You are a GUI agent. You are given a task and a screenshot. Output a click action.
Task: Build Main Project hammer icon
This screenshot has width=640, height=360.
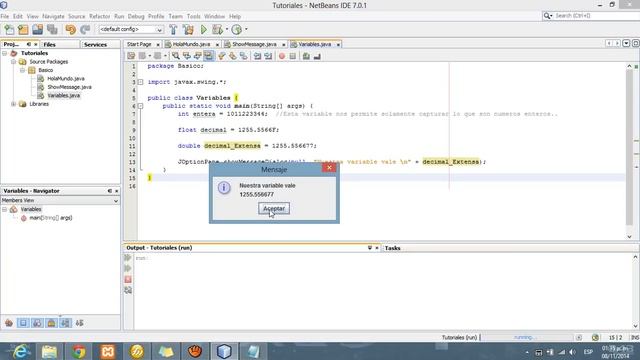(x=173, y=29)
